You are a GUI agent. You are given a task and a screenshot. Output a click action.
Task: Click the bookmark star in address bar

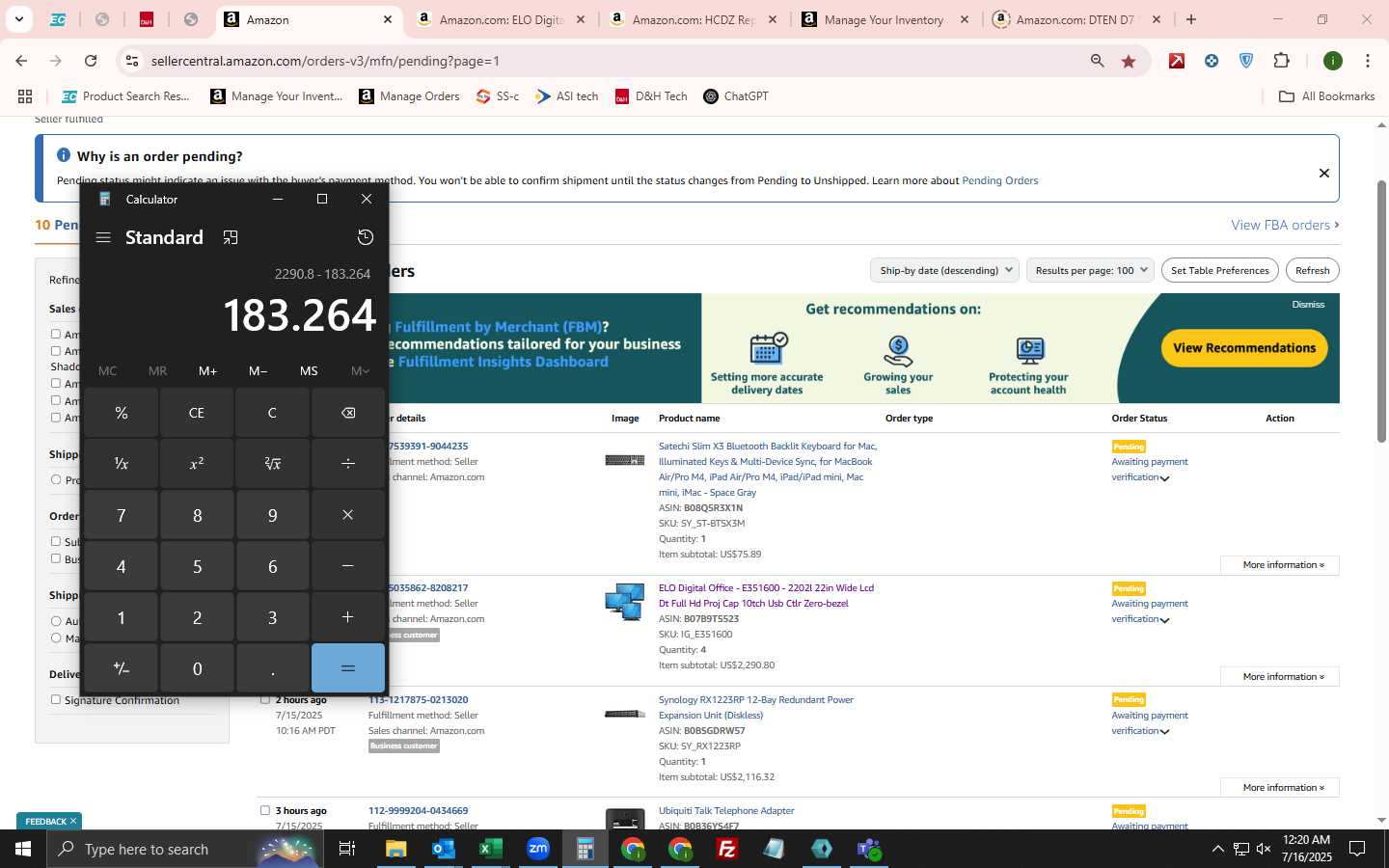pyautogui.click(x=1129, y=61)
